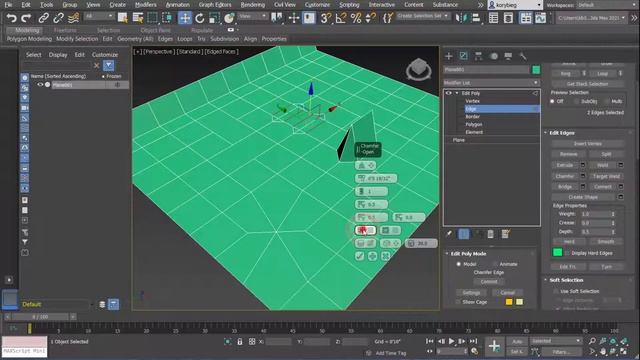
Task: Click the Insert Vertex button
Action: (587, 144)
